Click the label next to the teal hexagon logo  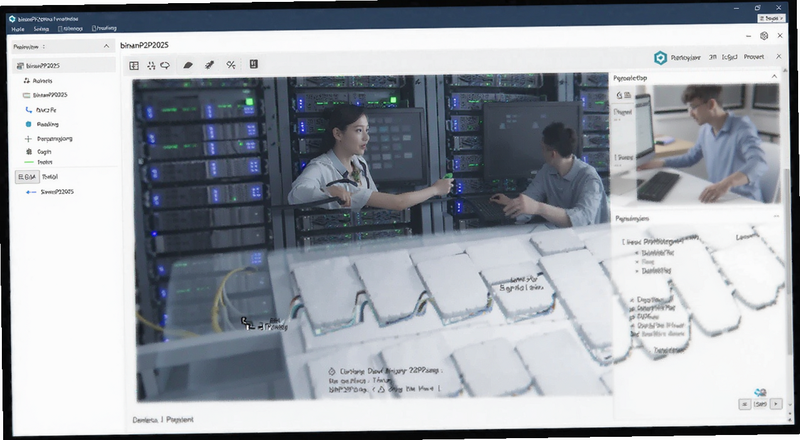pos(686,58)
